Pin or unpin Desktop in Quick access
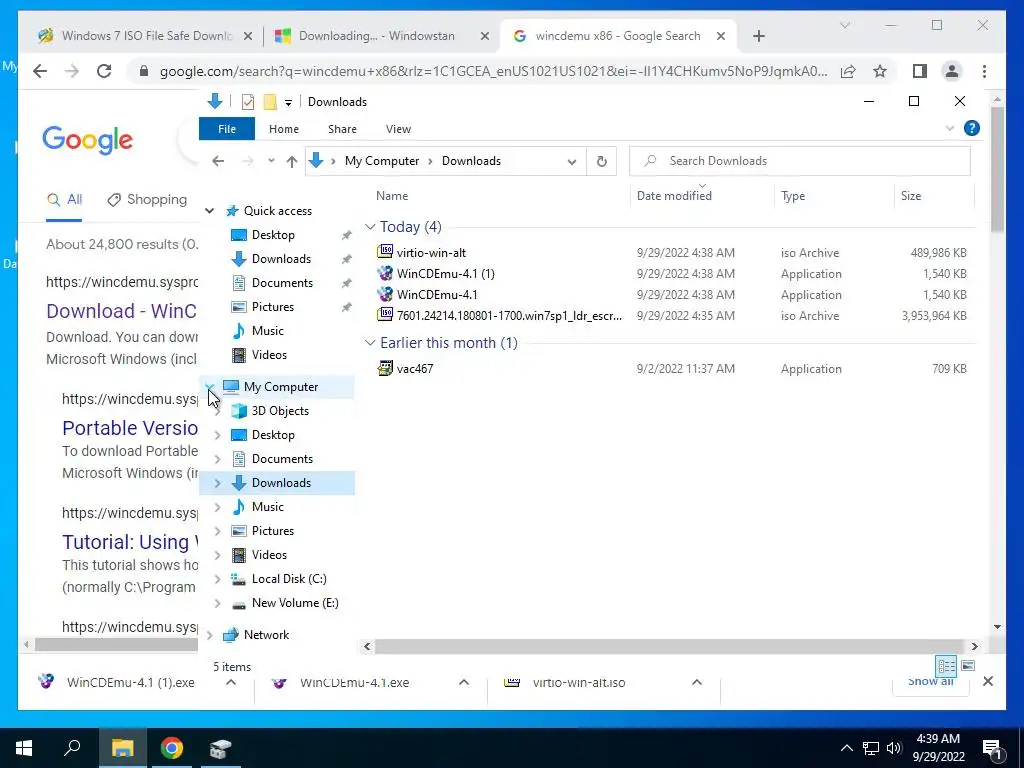1024x768 pixels. click(x=346, y=235)
